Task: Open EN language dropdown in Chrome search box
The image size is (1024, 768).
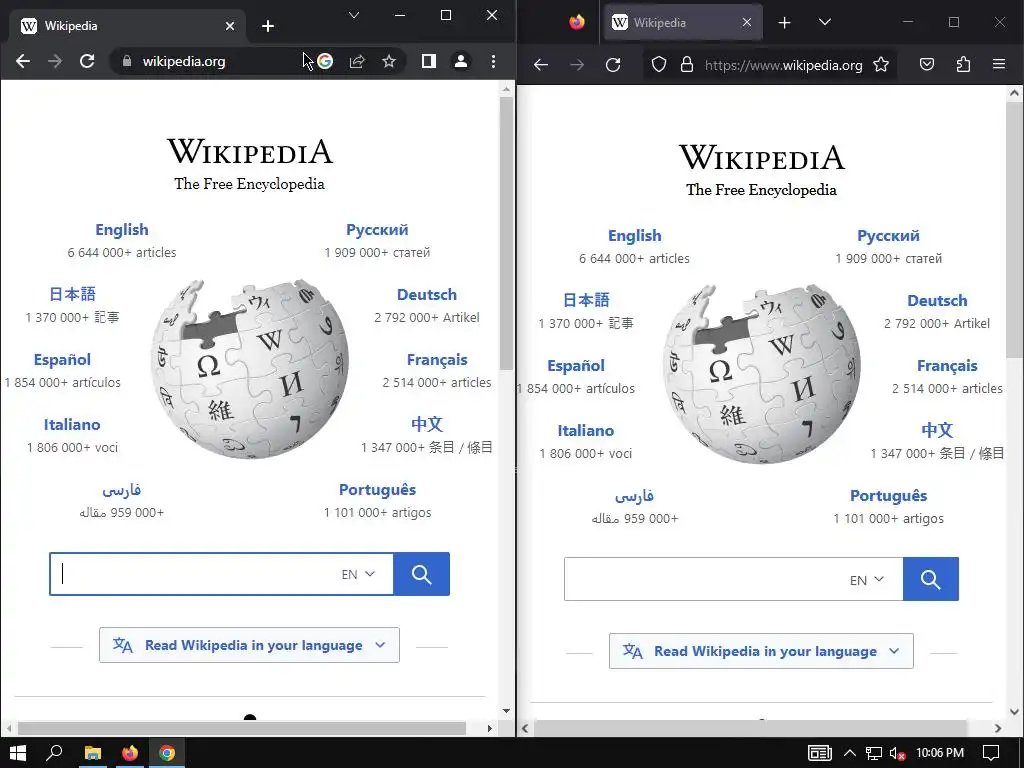Action: coord(359,574)
